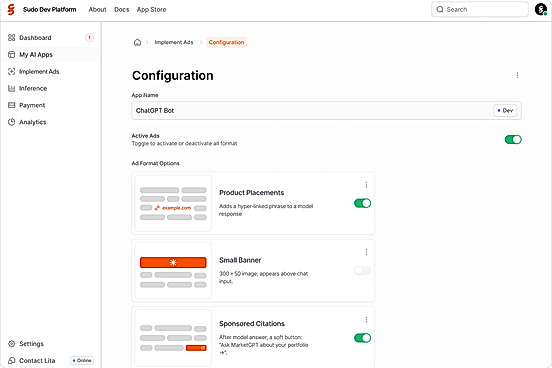Open Product Placements card options menu
The height and width of the screenshot is (368, 552).
[366, 185]
